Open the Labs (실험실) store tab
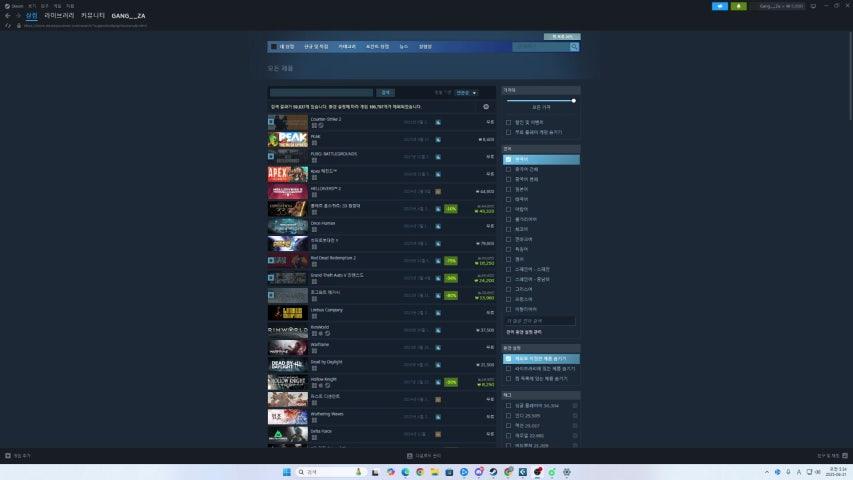 [x=425, y=47]
